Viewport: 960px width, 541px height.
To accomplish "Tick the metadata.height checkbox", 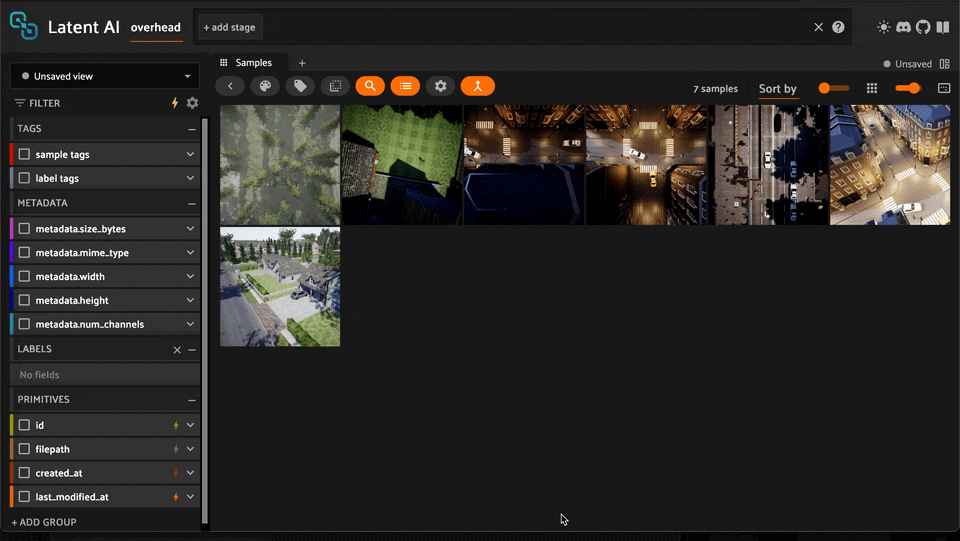I will pyautogui.click(x=24, y=300).
